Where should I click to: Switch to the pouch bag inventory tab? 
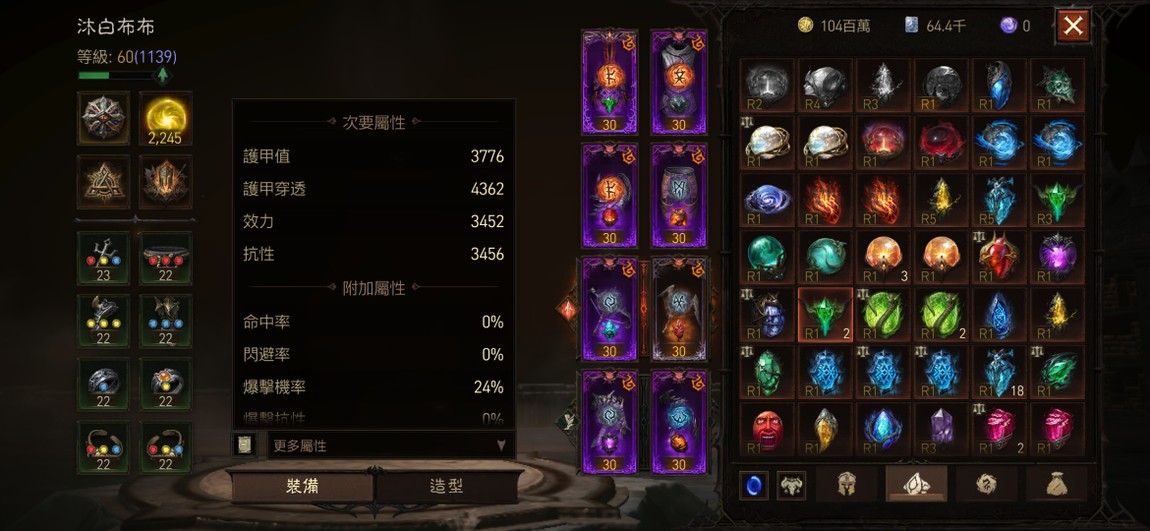[1056, 484]
